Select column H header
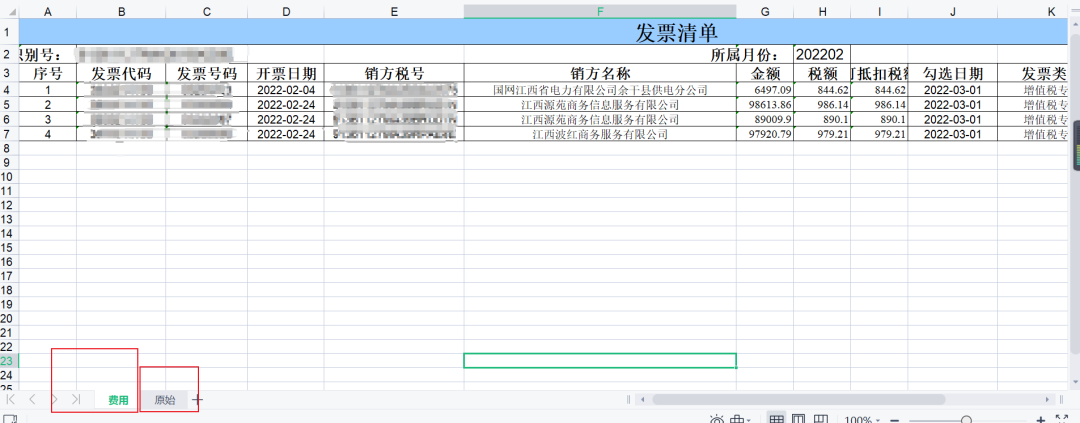Screen dimensions: 1080x423 tap(822, 12)
